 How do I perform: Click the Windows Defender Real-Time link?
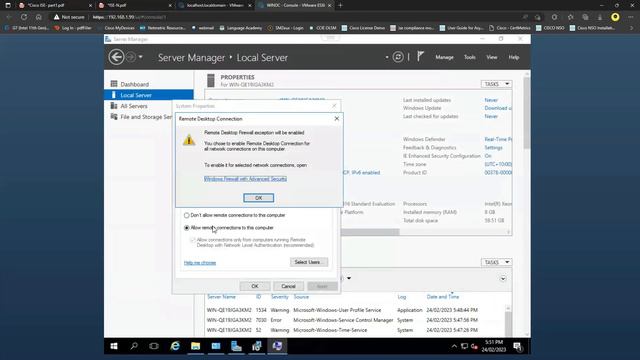pyautogui.click(x=498, y=139)
